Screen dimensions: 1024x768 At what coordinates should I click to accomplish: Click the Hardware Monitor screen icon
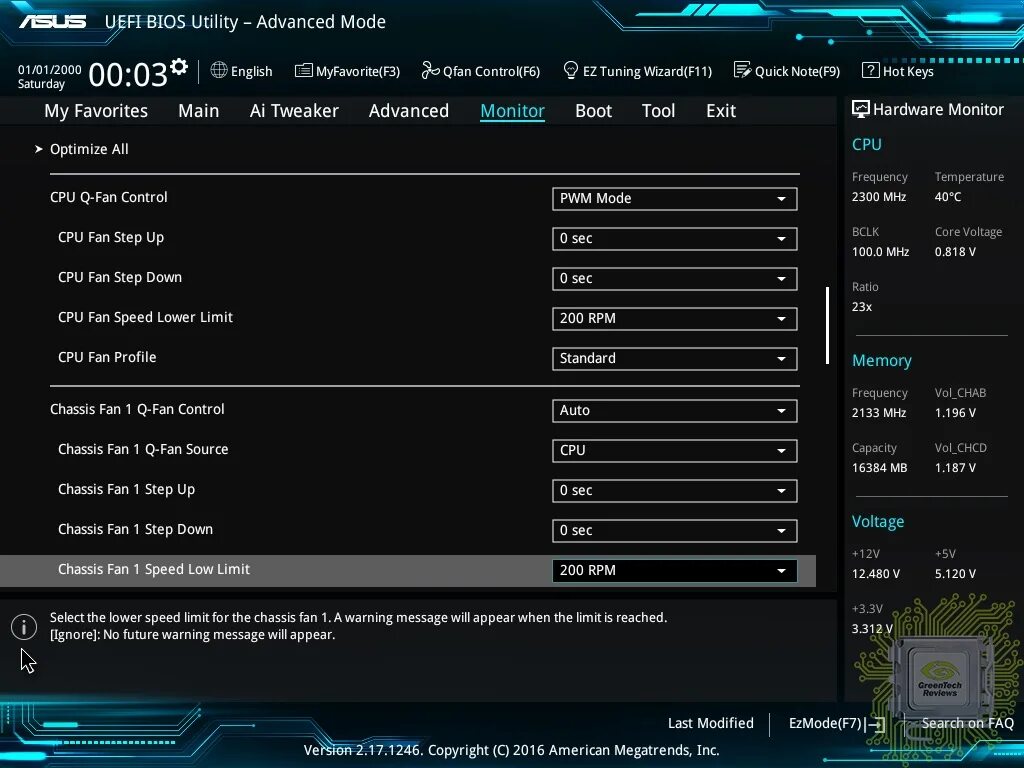tap(861, 109)
